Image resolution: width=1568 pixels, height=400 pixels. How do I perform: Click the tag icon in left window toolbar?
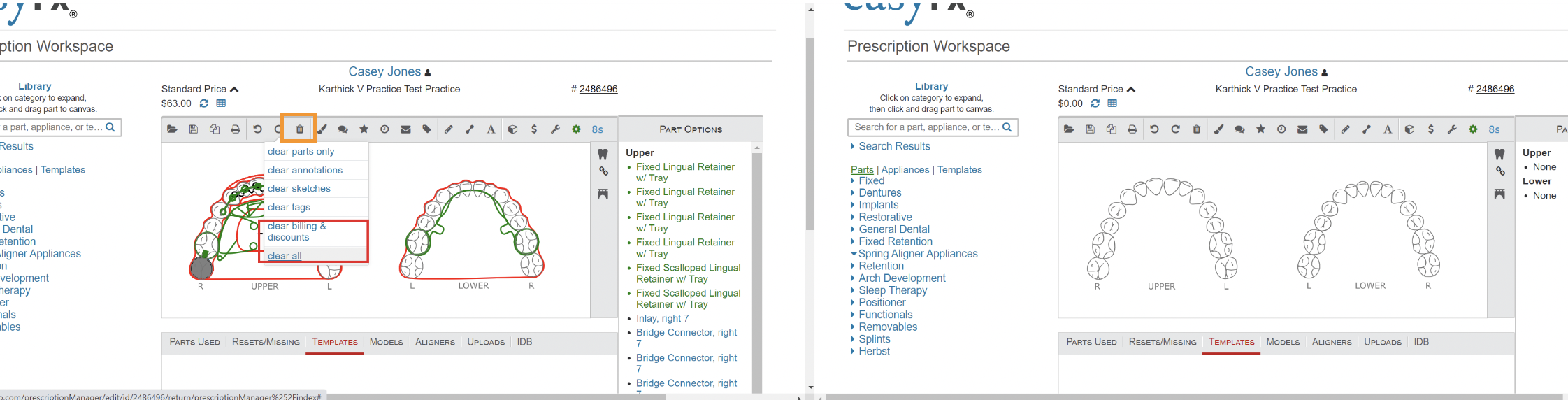tap(426, 129)
